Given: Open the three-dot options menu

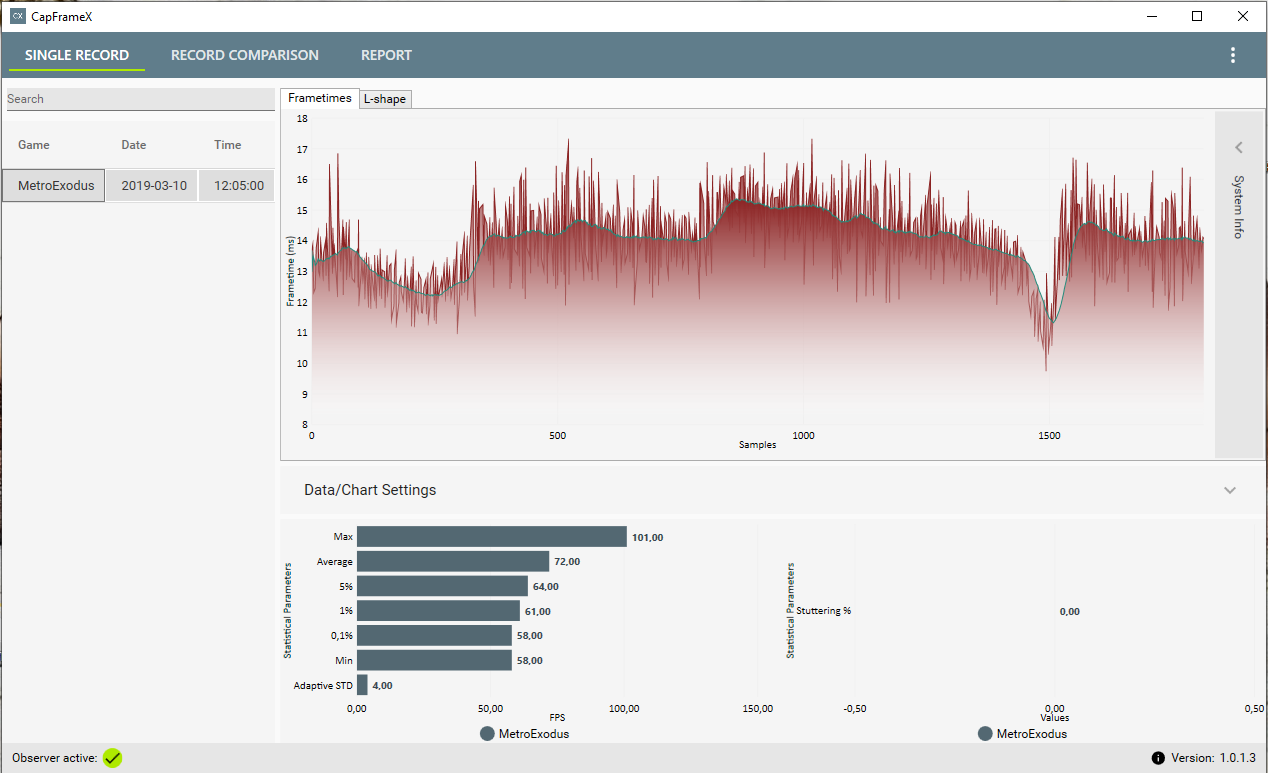Looking at the screenshot, I should coord(1232,55).
